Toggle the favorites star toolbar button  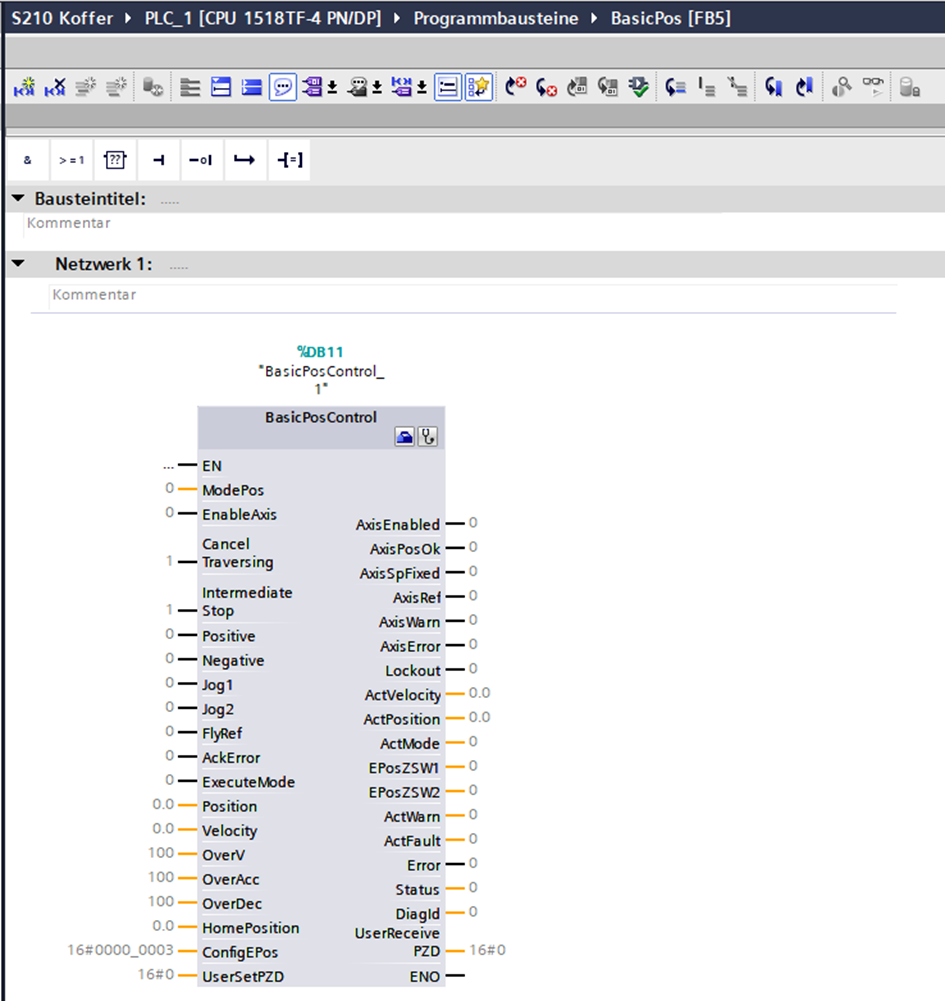pos(479,88)
